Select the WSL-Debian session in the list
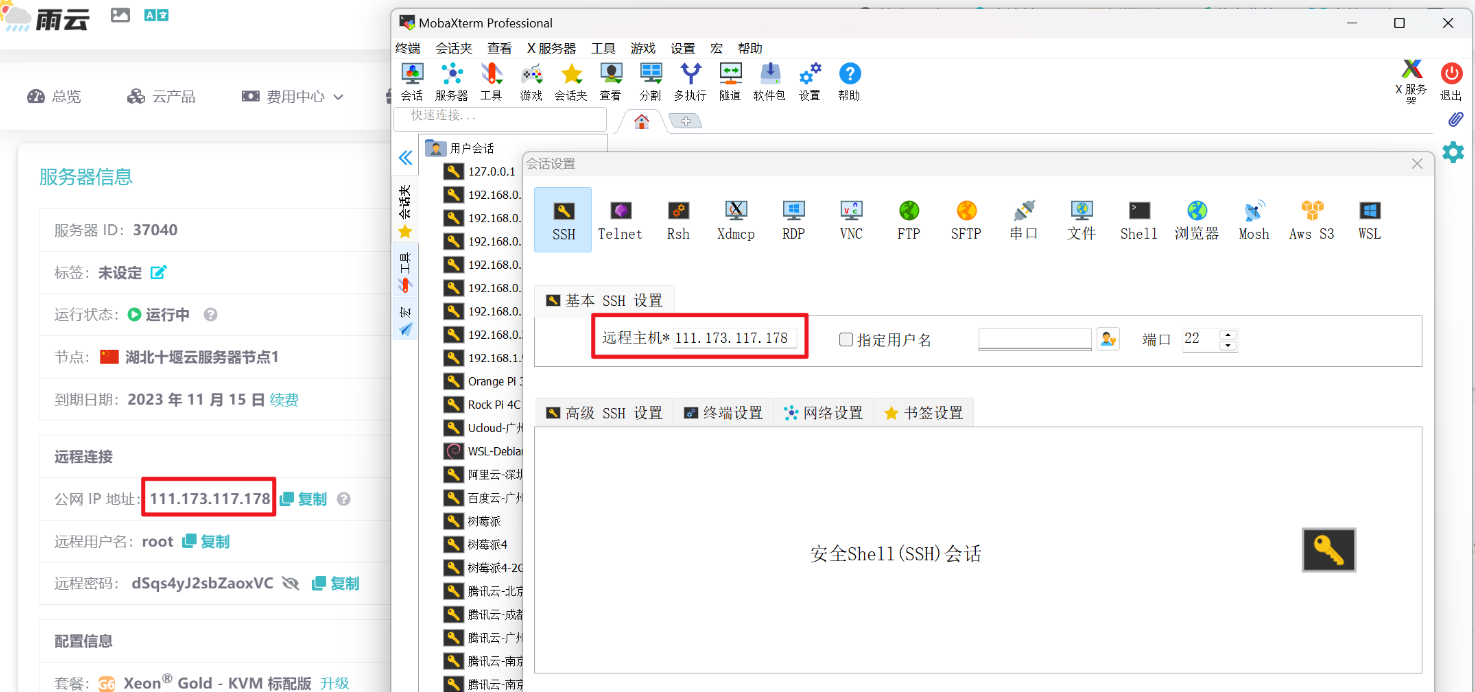The height and width of the screenshot is (692, 1475). (x=482, y=451)
